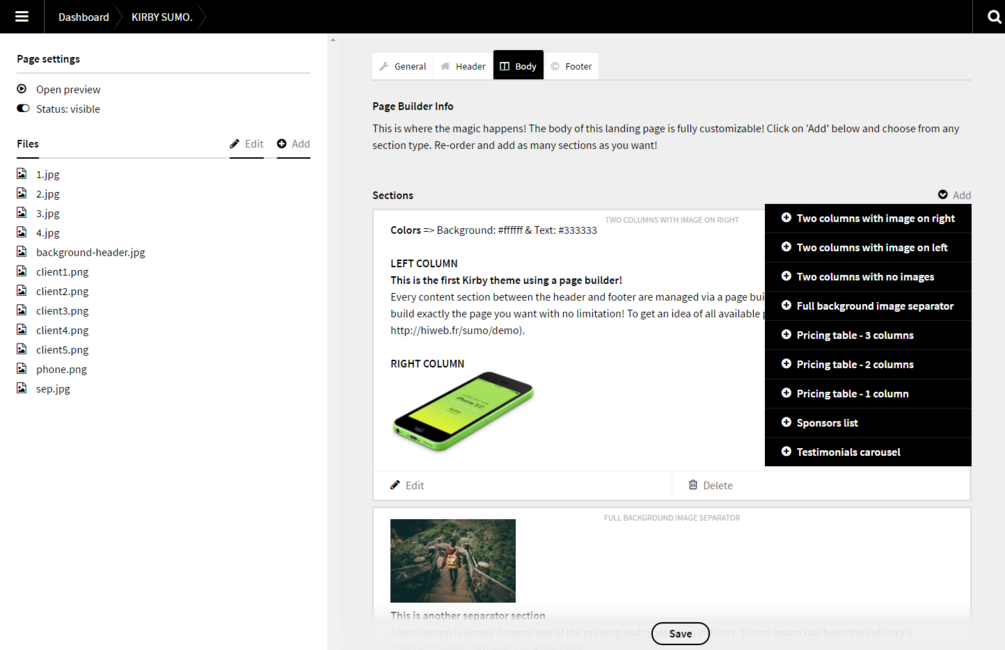Go to Dashboard breadcrumb
This screenshot has width=1005, height=650.
pos(83,17)
